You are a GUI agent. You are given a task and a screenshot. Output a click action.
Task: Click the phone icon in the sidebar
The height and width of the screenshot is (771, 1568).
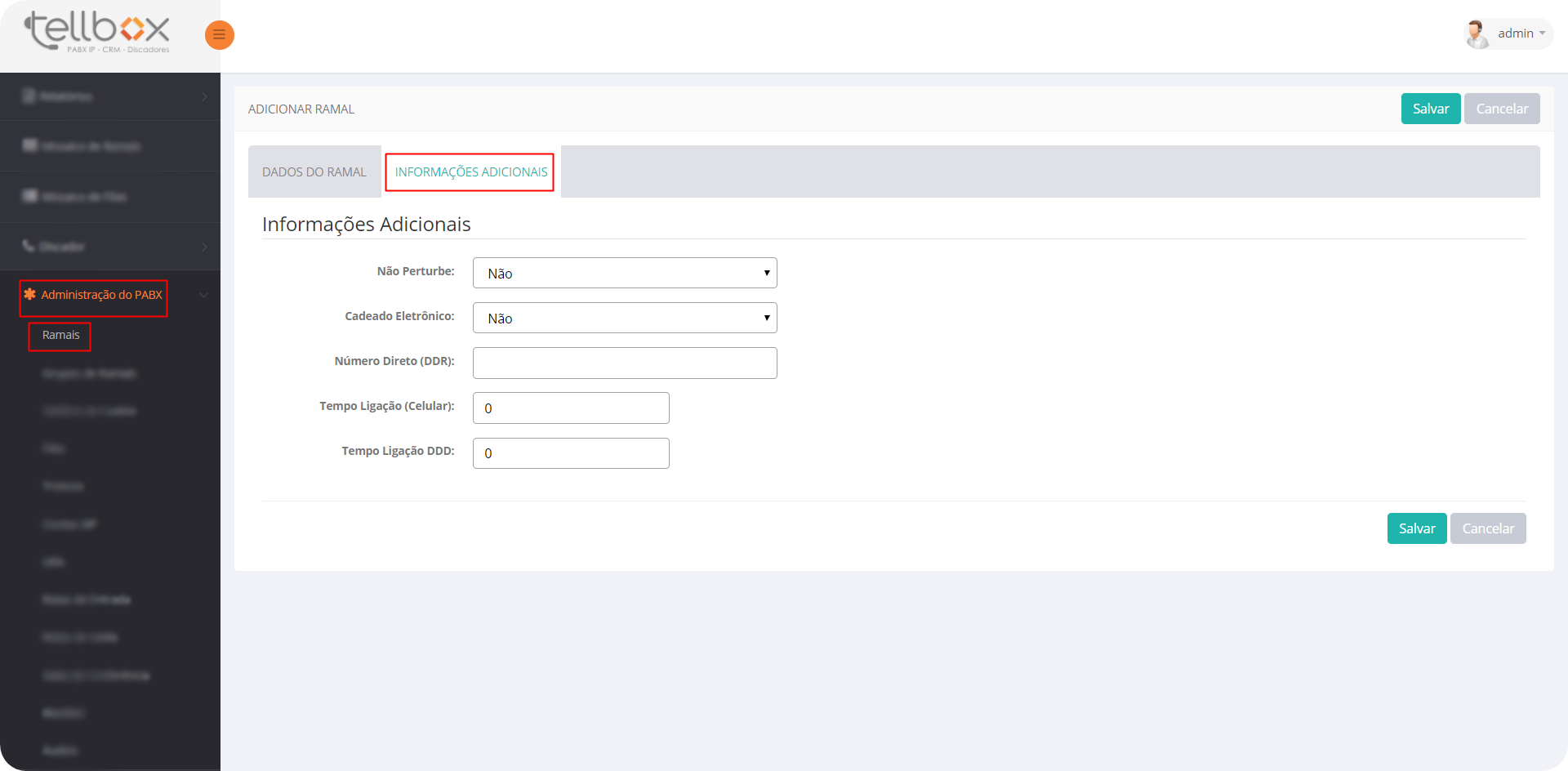click(x=29, y=246)
